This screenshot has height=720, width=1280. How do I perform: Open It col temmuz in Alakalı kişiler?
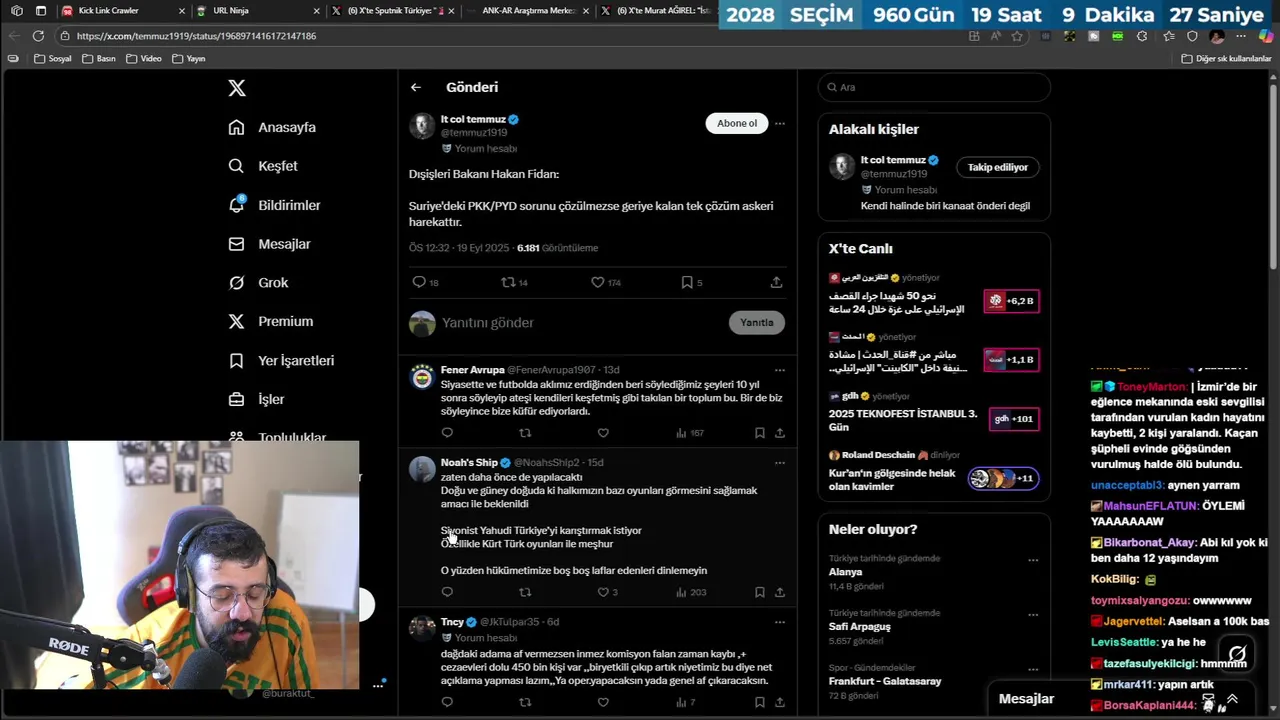pos(893,160)
